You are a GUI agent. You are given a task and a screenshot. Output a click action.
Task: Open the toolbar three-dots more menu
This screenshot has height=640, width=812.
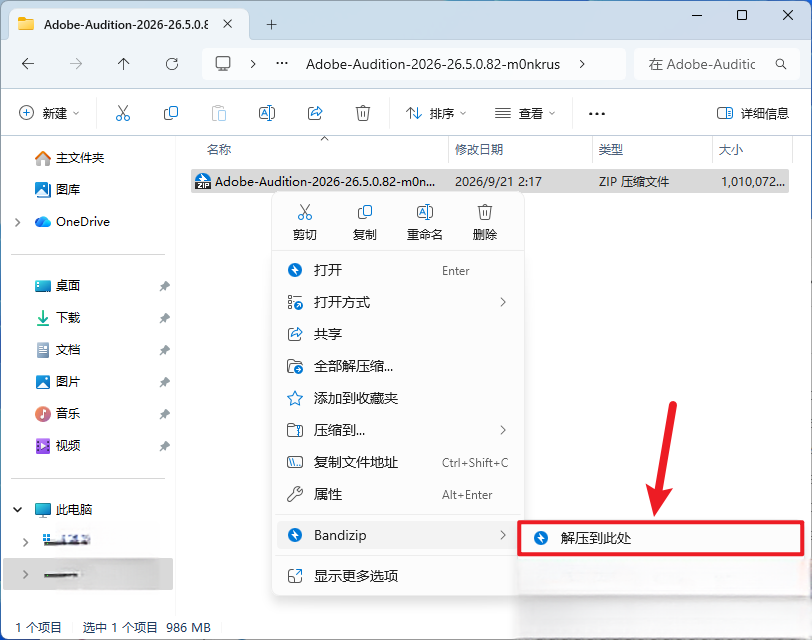tap(597, 113)
